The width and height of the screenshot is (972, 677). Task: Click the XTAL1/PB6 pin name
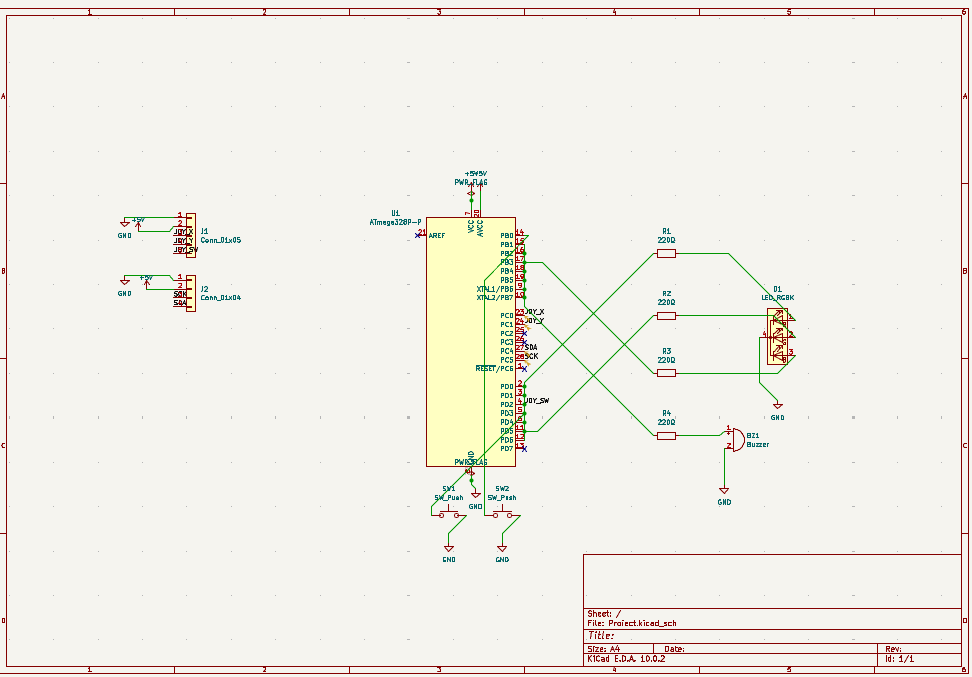tap(495, 289)
